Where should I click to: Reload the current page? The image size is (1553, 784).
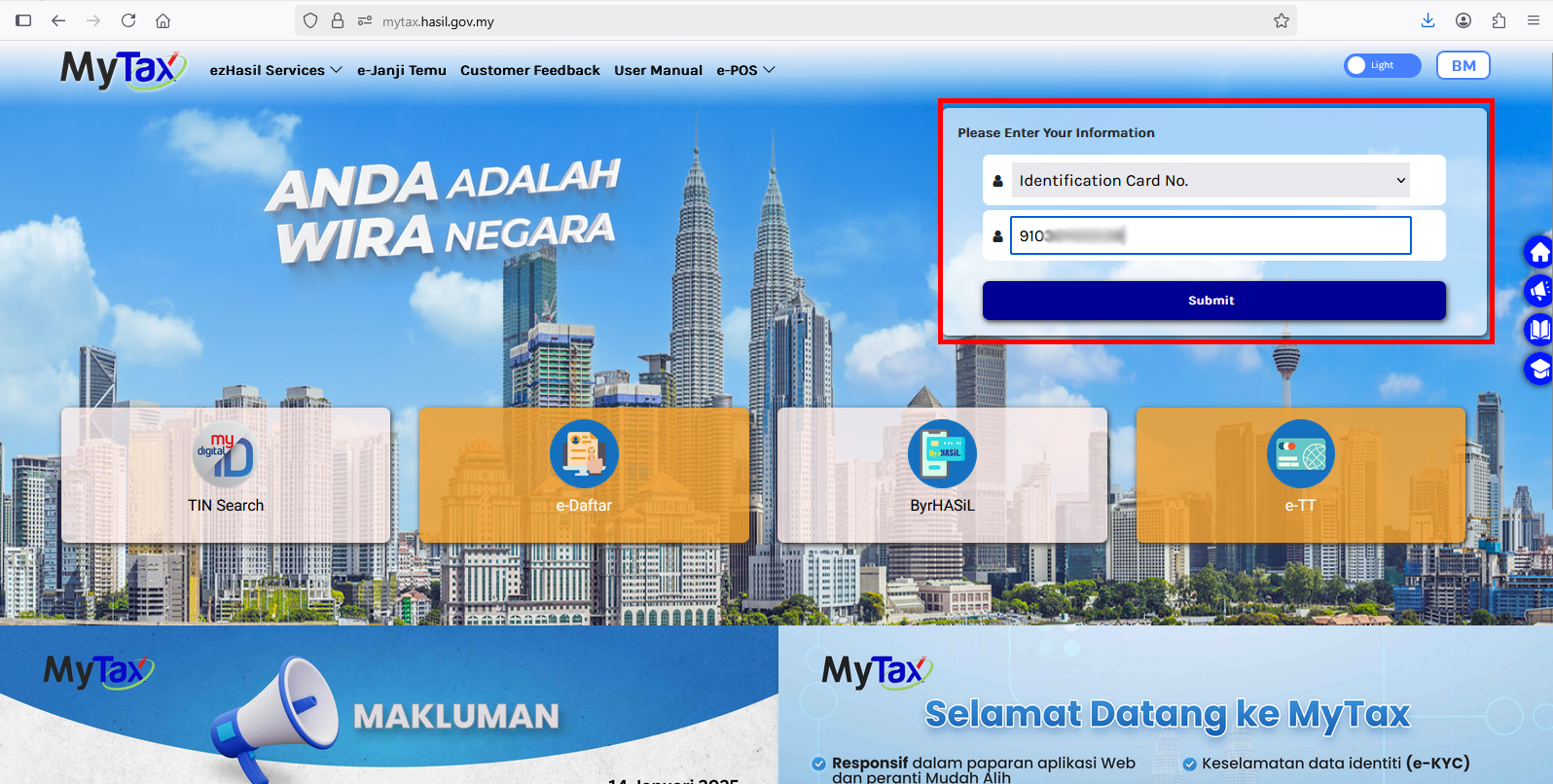coord(128,20)
